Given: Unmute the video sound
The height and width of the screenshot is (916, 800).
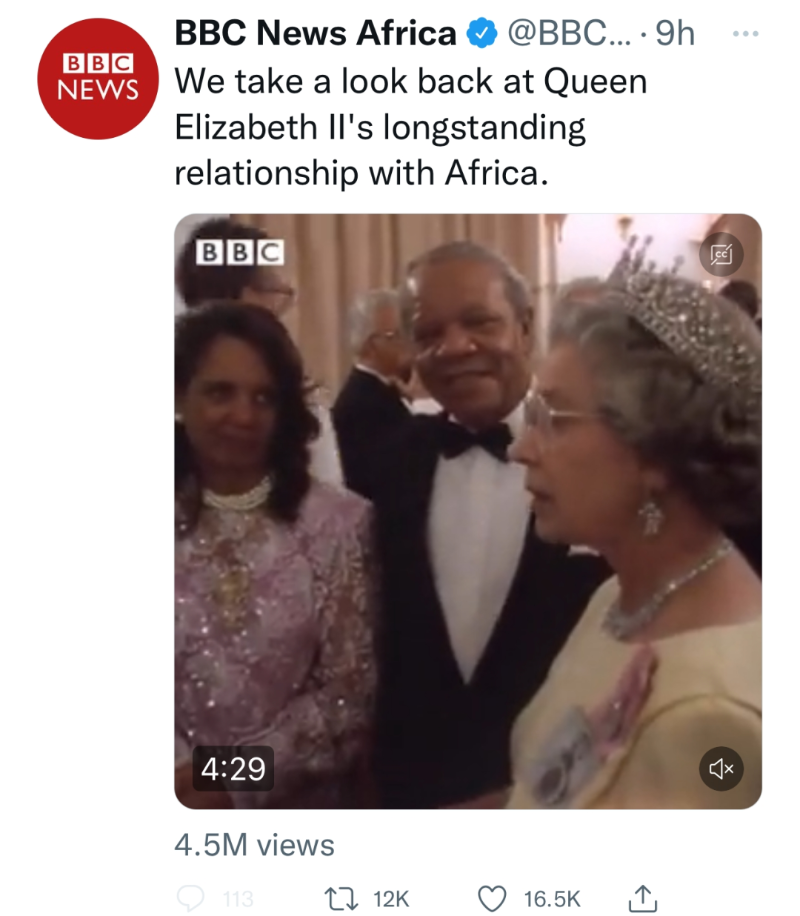Looking at the screenshot, I should point(721,768).
